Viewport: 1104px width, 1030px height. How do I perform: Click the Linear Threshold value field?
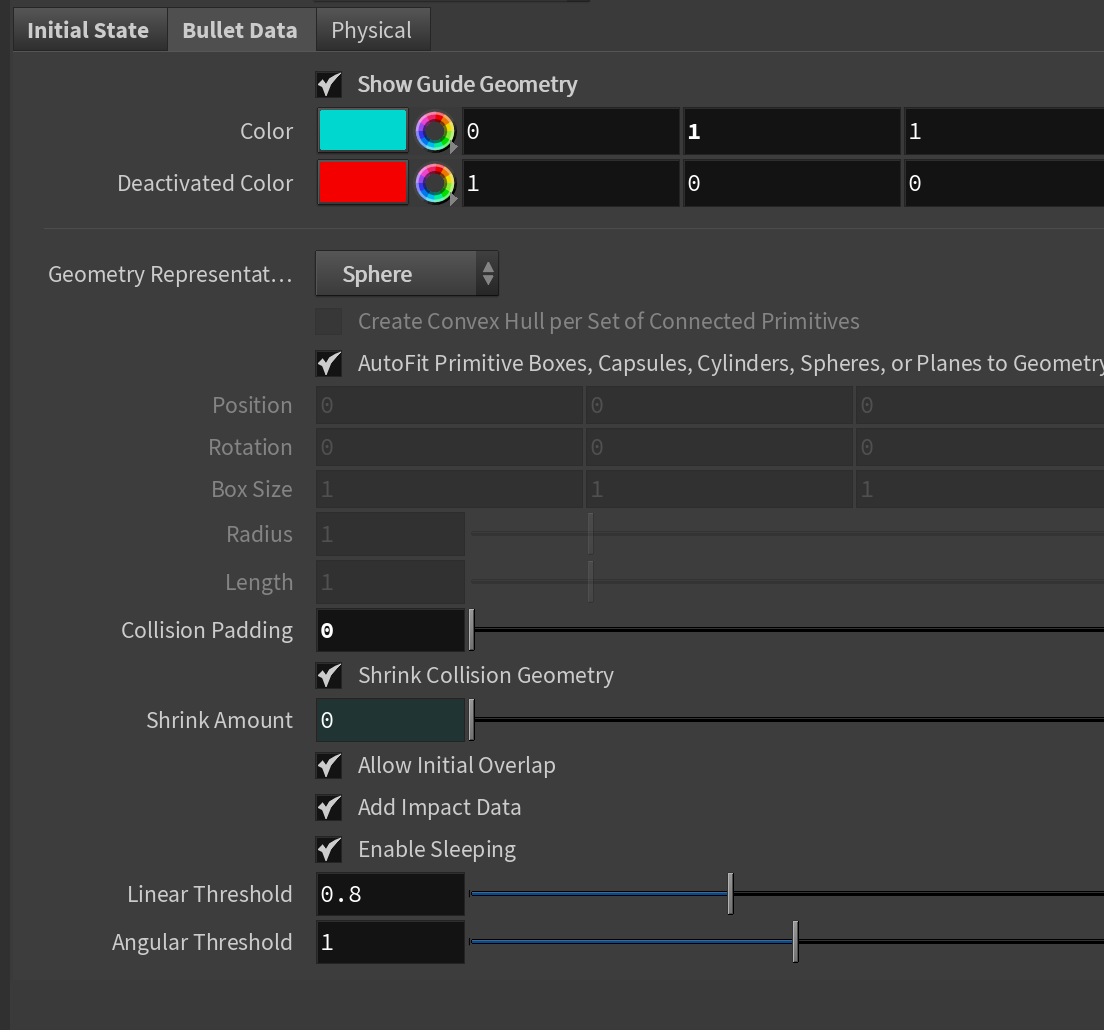point(390,894)
